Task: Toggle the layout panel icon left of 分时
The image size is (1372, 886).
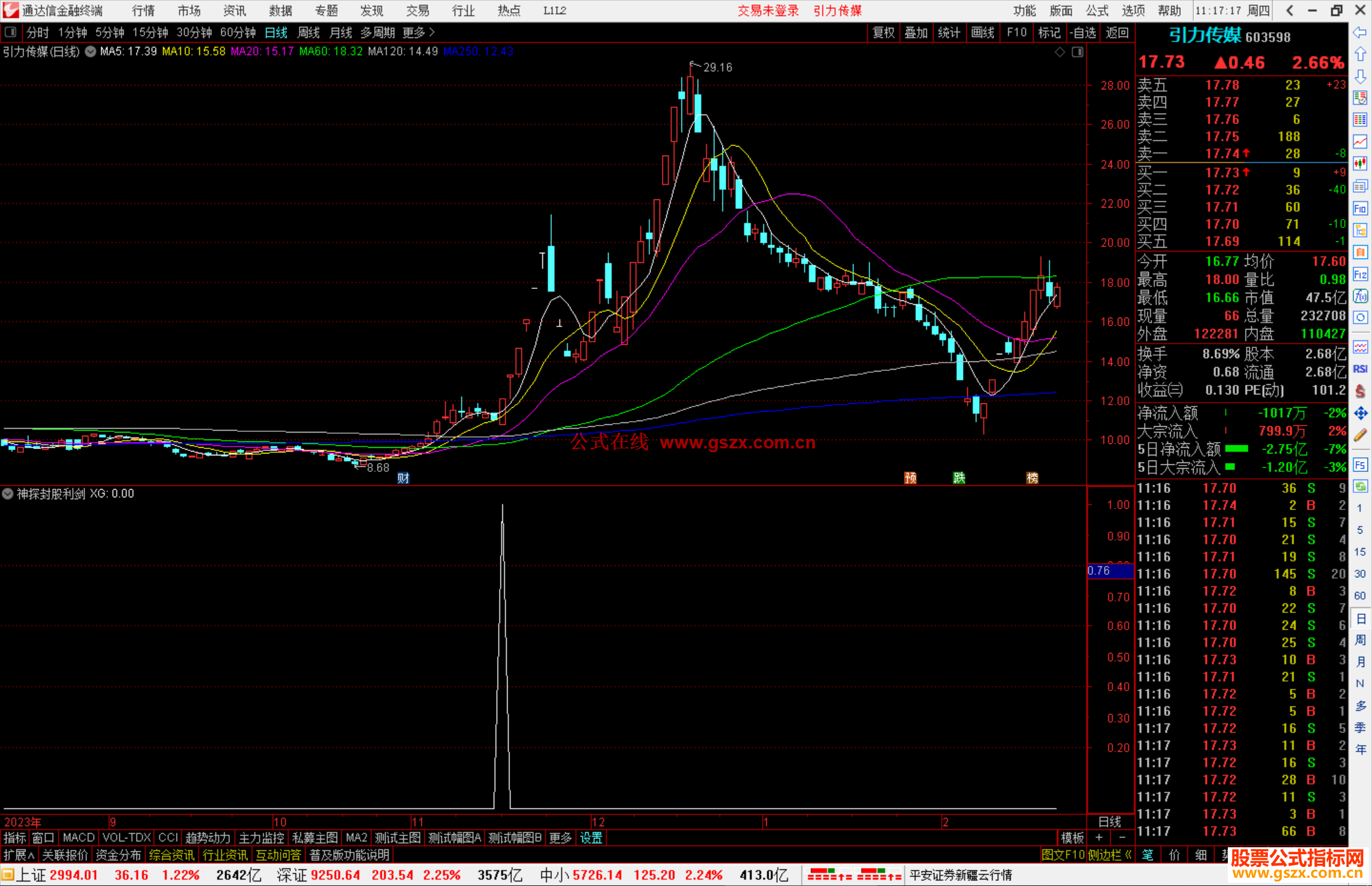Action: pyautogui.click(x=10, y=32)
